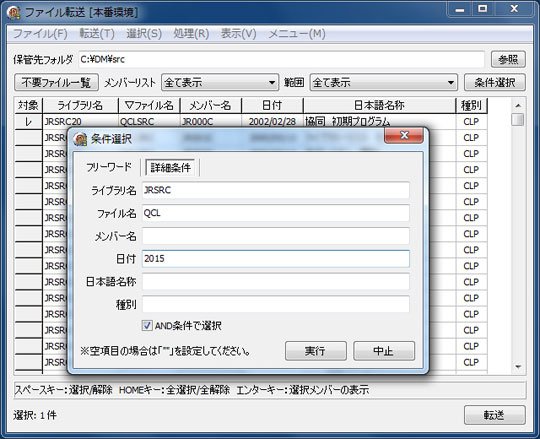
Task: Close the 条件選択 dialog with the red X
Action: [404, 135]
